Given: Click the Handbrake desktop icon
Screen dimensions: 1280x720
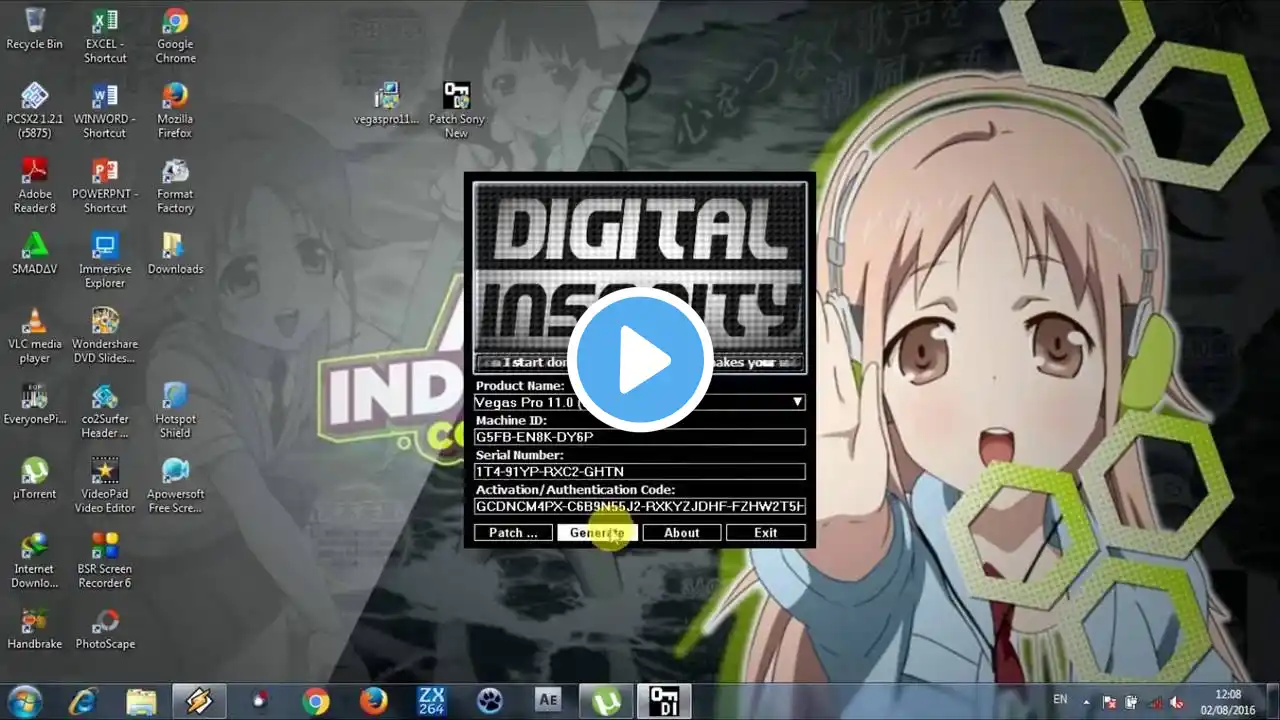Looking at the screenshot, I should point(34,628).
